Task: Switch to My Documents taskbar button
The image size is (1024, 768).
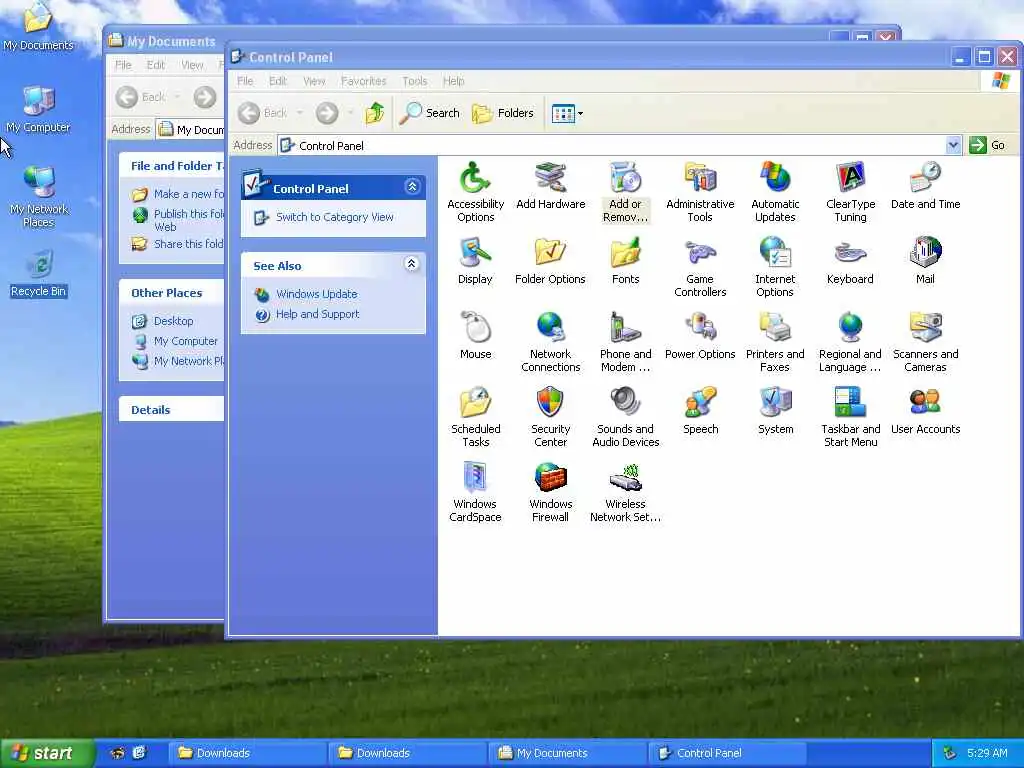Action: pyautogui.click(x=566, y=753)
